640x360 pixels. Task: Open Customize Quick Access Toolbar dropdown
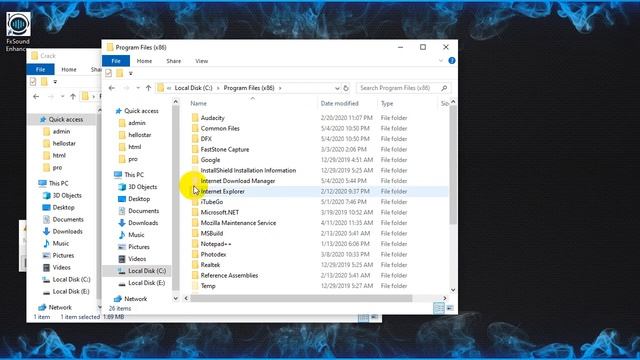[131, 73]
